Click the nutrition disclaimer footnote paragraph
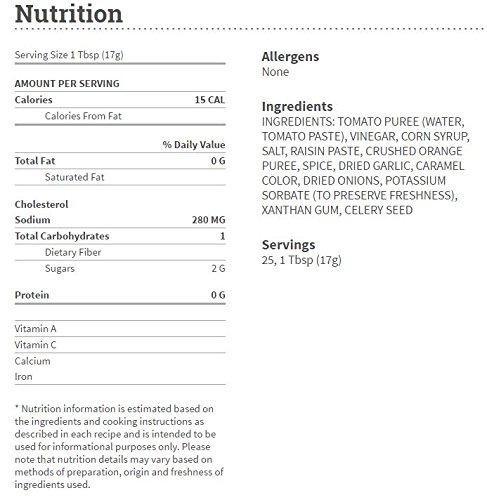The image size is (487, 500). (x=119, y=447)
